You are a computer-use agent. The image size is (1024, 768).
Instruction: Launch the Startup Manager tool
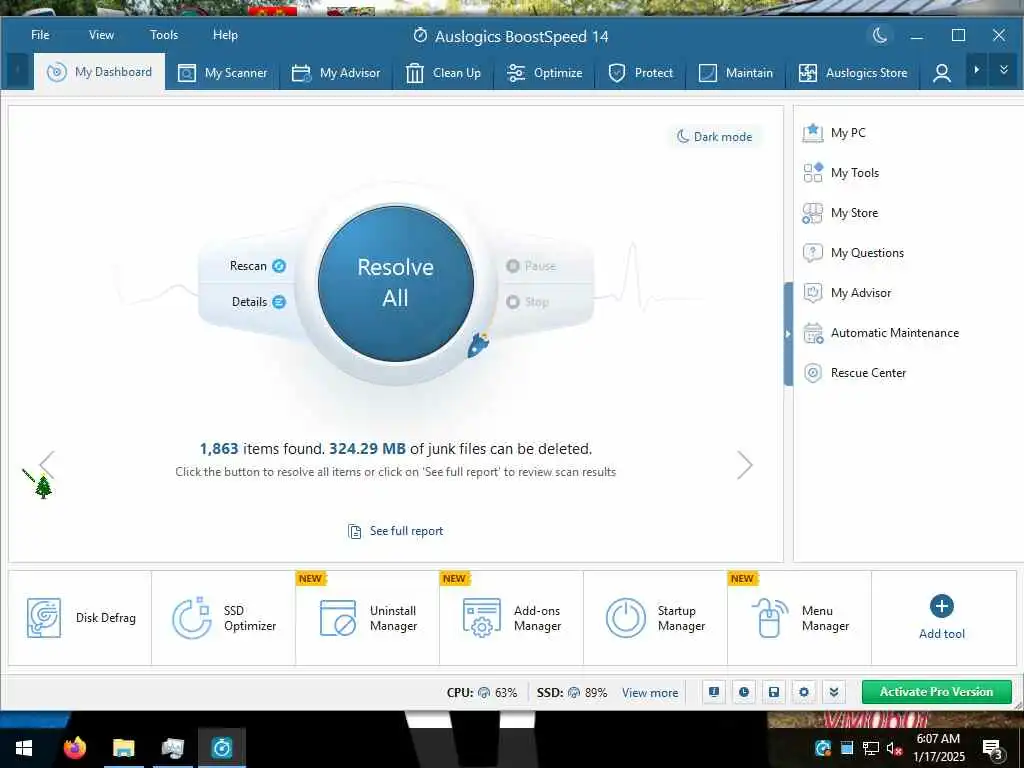click(x=656, y=618)
